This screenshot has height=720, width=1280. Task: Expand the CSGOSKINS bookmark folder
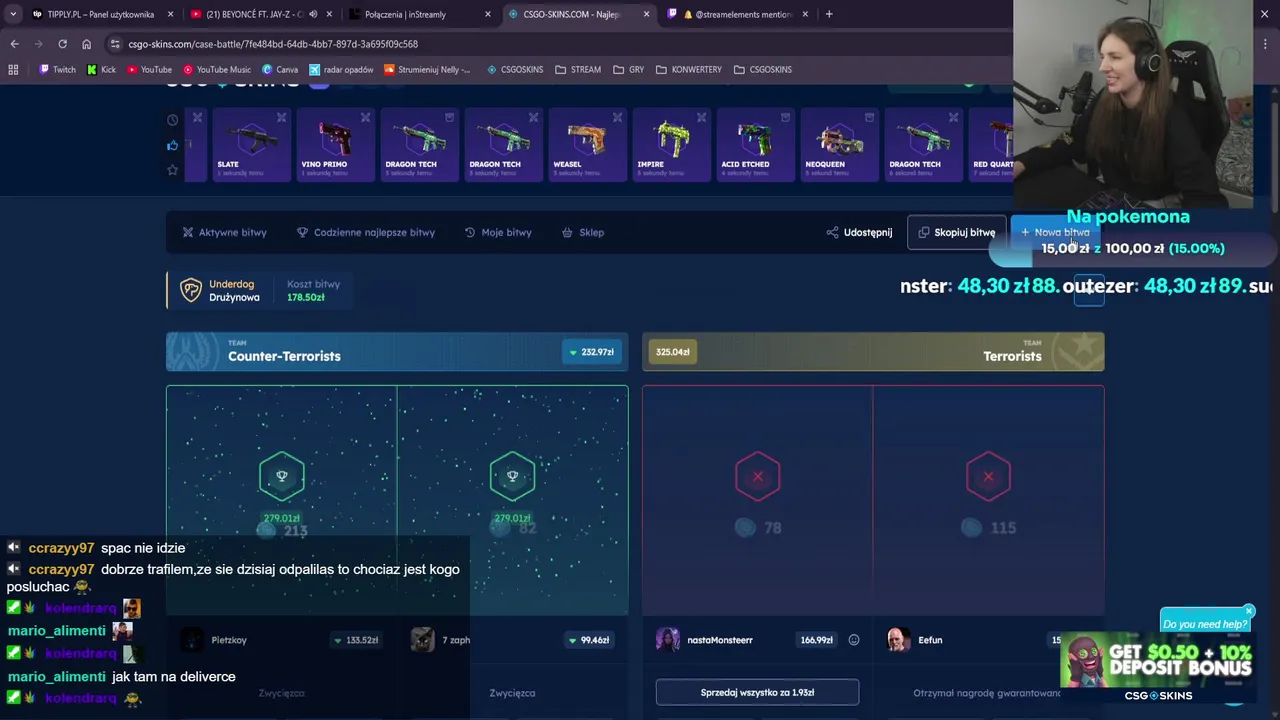click(x=762, y=70)
